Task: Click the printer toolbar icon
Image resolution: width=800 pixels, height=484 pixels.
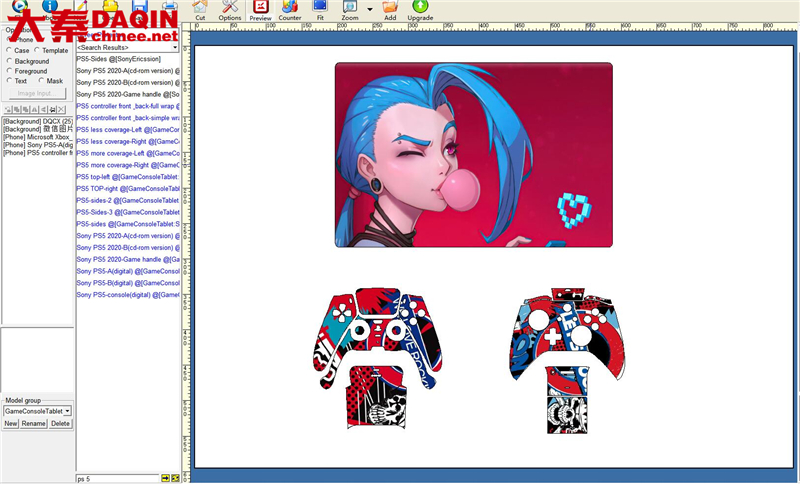Action: [169, 6]
